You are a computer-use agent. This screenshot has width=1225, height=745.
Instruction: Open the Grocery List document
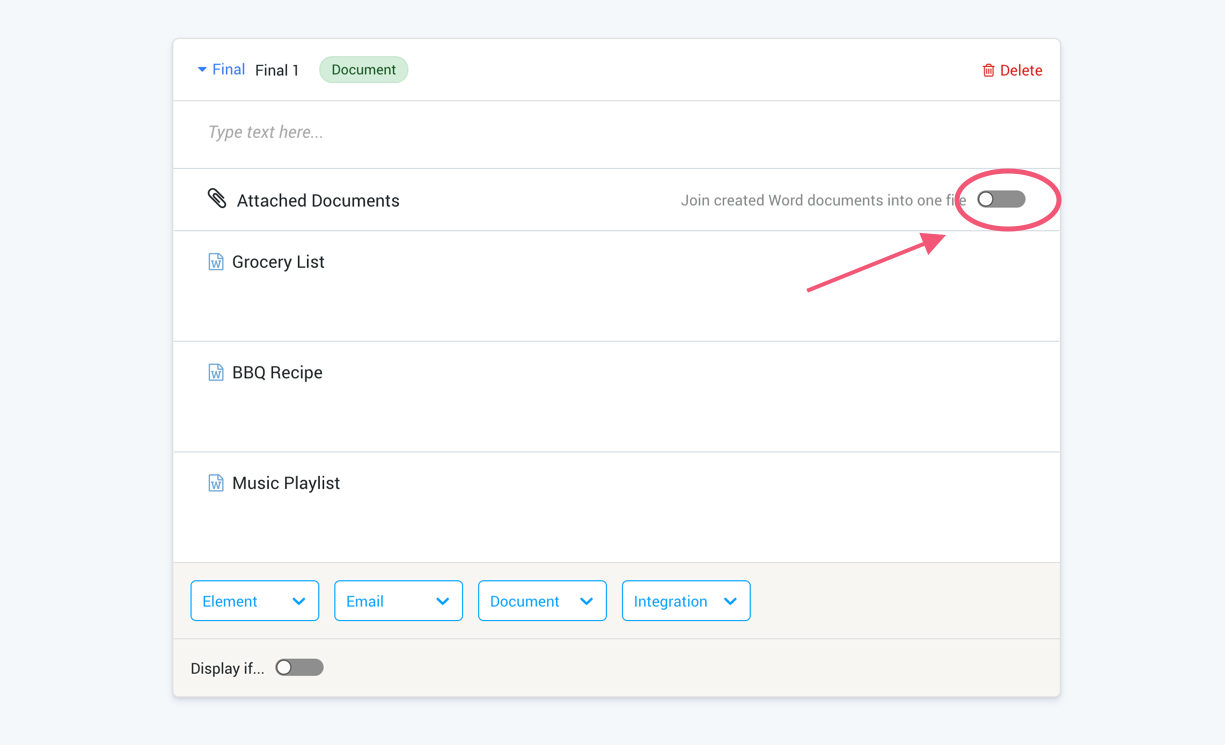(278, 262)
